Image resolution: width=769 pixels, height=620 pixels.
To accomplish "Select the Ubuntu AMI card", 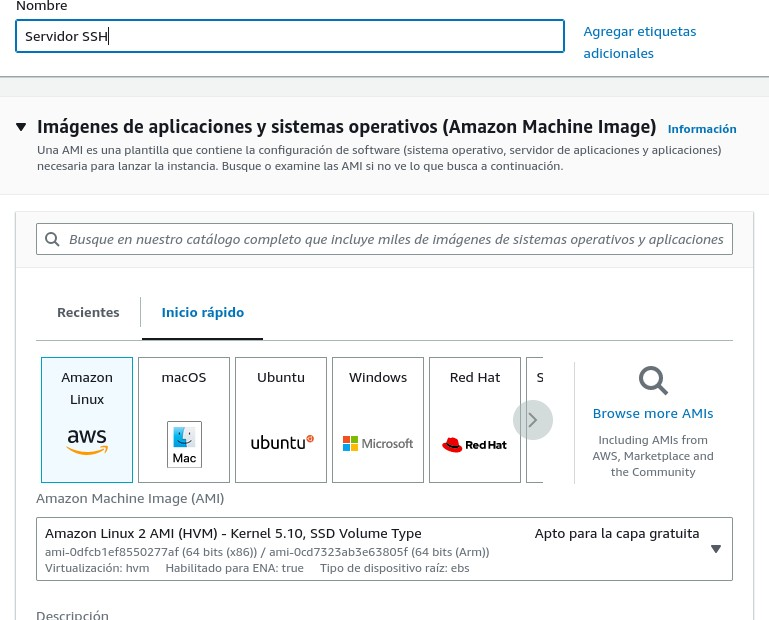I will (x=281, y=420).
